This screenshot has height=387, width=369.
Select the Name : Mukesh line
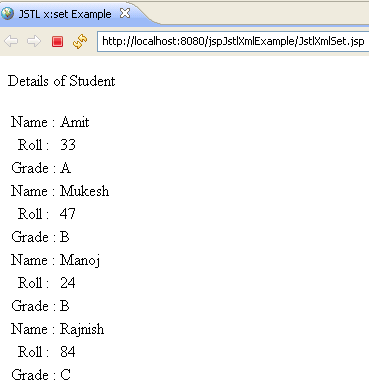60,191
